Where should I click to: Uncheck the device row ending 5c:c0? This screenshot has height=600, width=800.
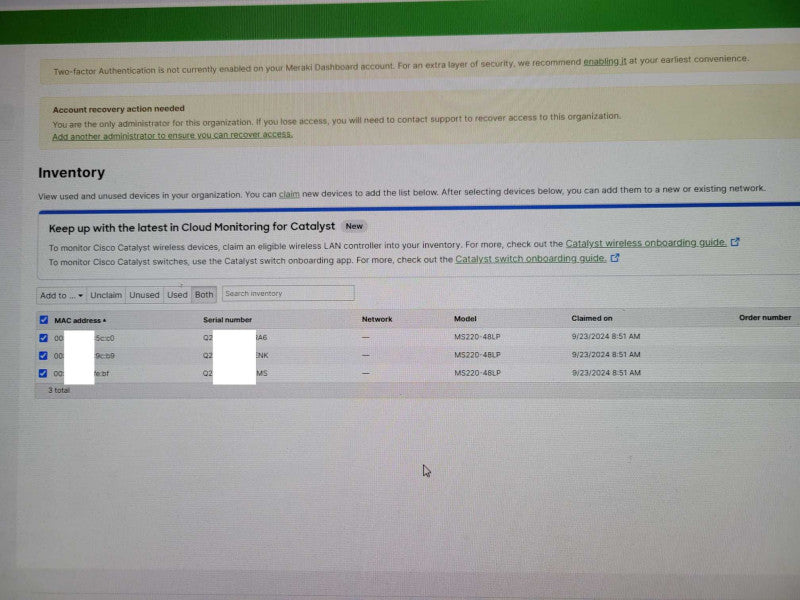43,338
